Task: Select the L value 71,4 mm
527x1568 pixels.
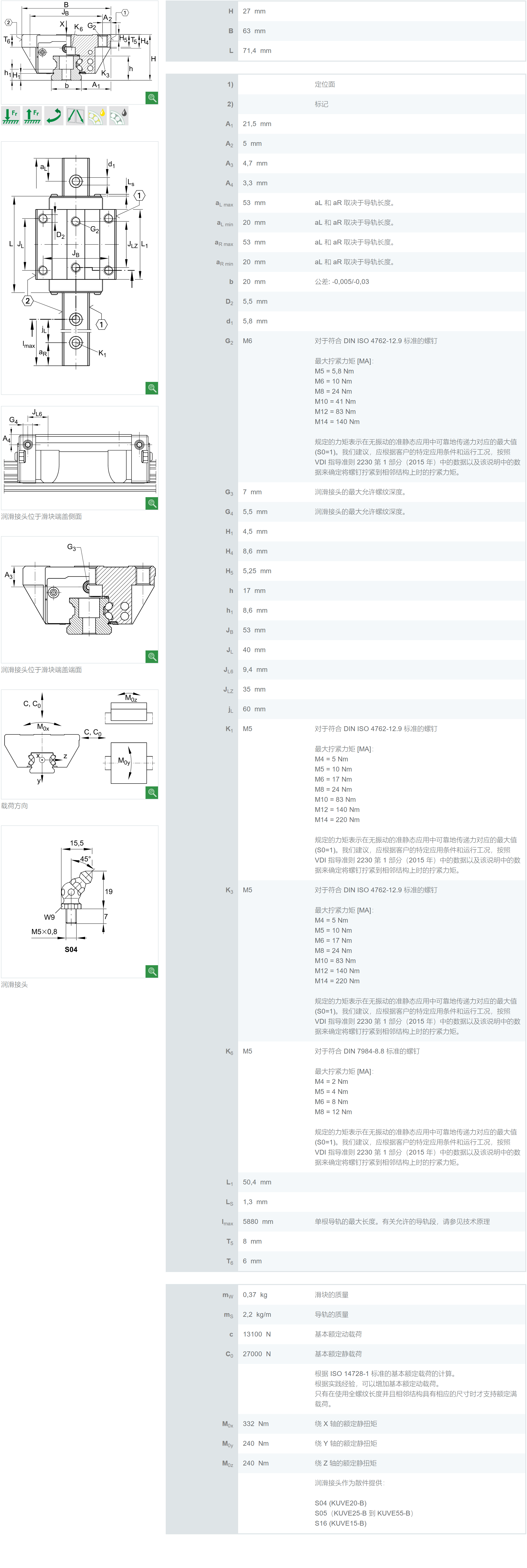Action: click(x=257, y=51)
